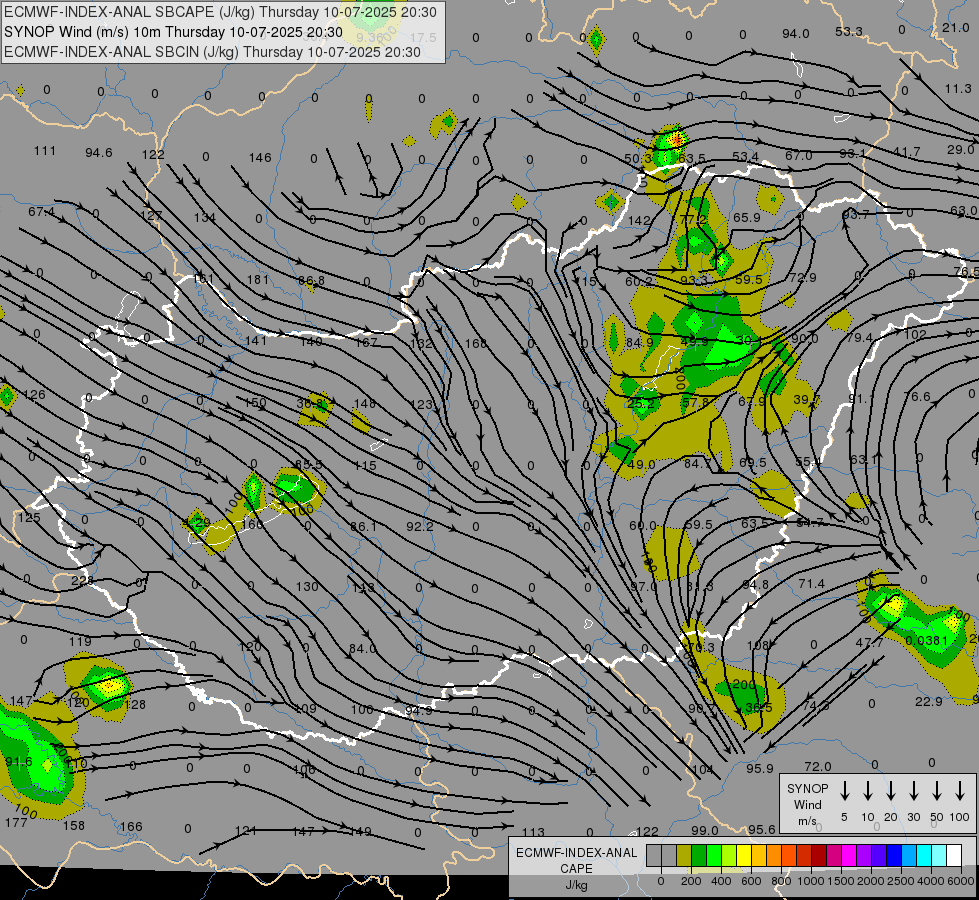This screenshot has width=979, height=900.
Task: Click the 30 m/s arrow in wind legend
Action: (913, 791)
